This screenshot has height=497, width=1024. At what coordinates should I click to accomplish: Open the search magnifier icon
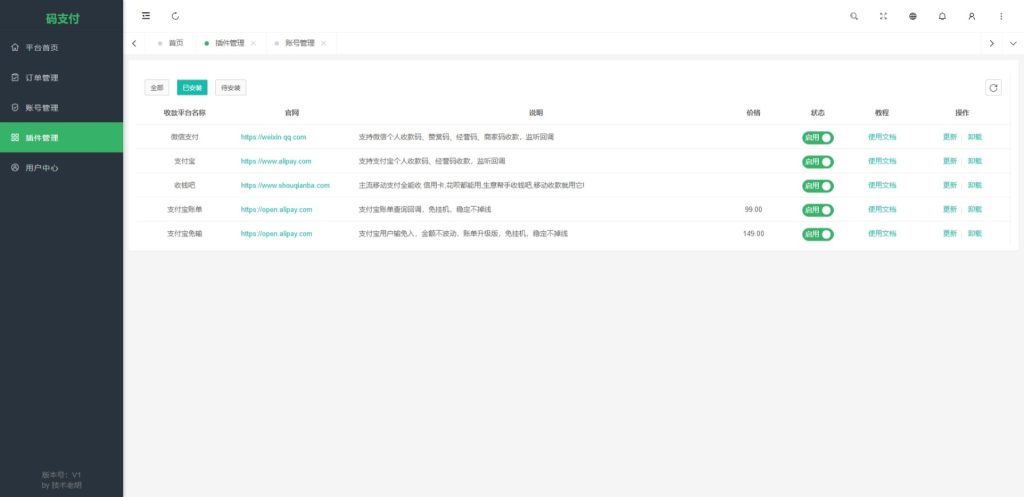click(x=853, y=16)
